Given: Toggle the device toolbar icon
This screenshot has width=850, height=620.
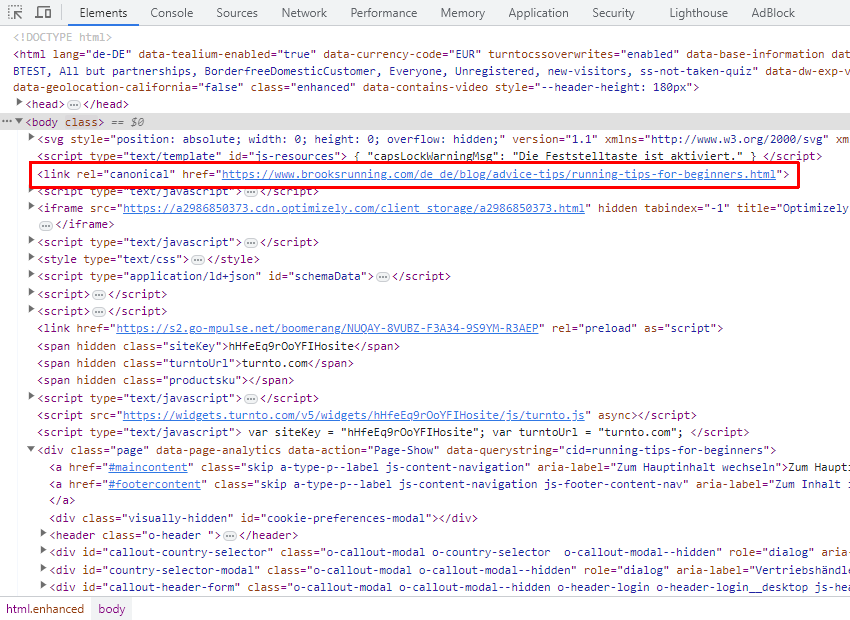Looking at the screenshot, I should coord(43,12).
